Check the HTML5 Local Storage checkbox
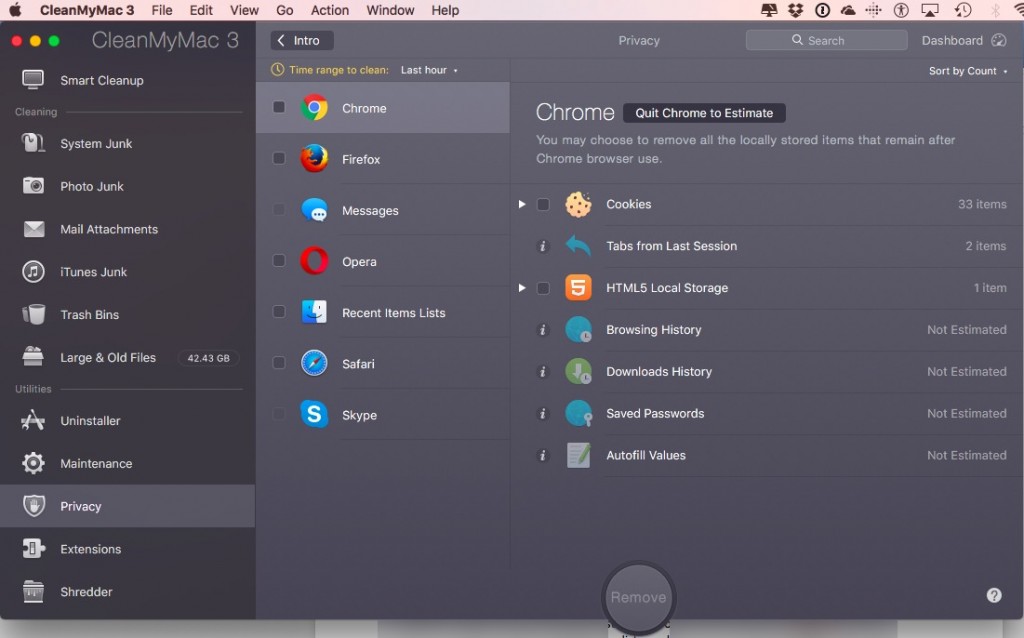 pyautogui.click(x=543, y=288)
